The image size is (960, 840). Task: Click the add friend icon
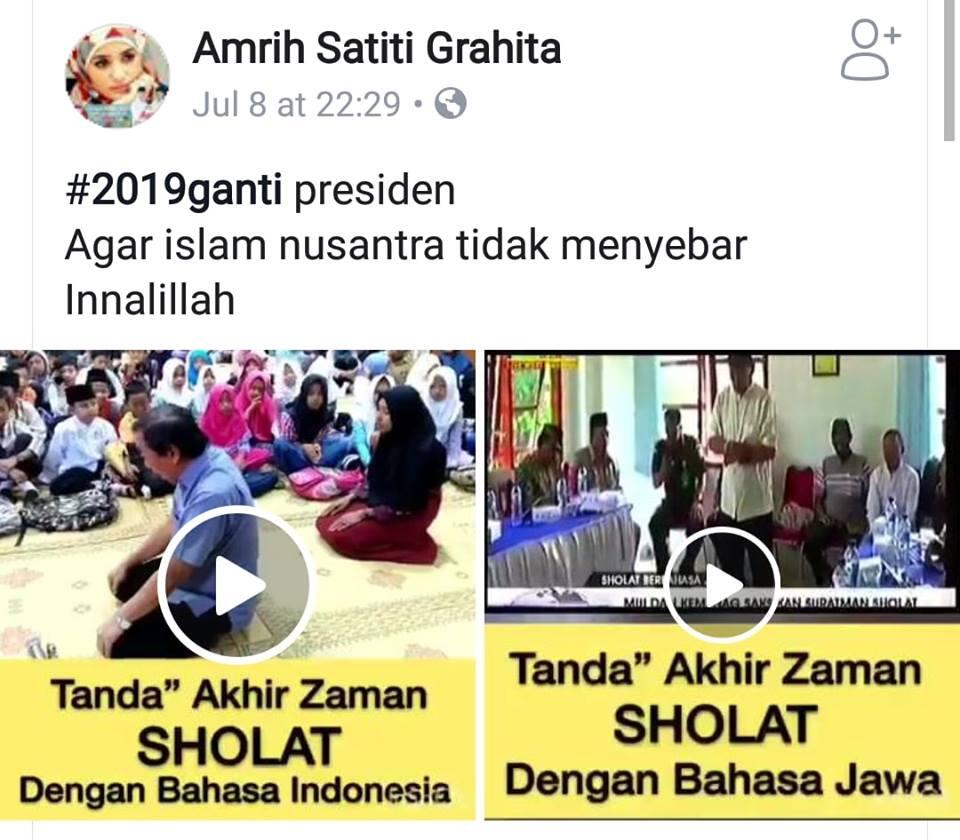[870, 50]
